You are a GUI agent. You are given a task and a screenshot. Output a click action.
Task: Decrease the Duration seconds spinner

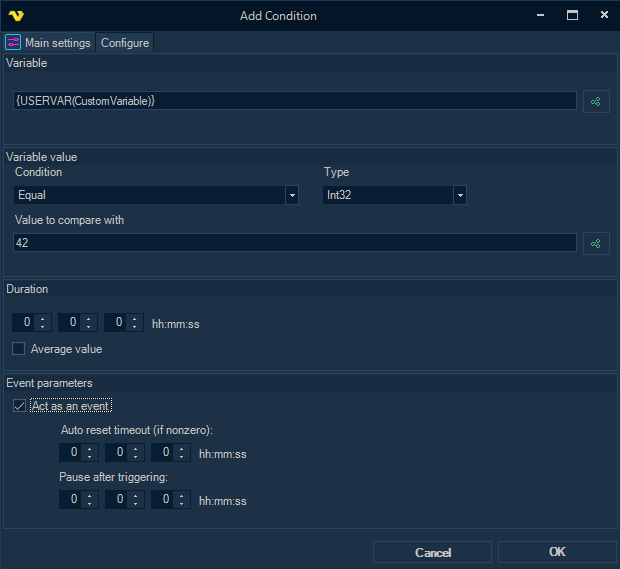click(135, 327)
